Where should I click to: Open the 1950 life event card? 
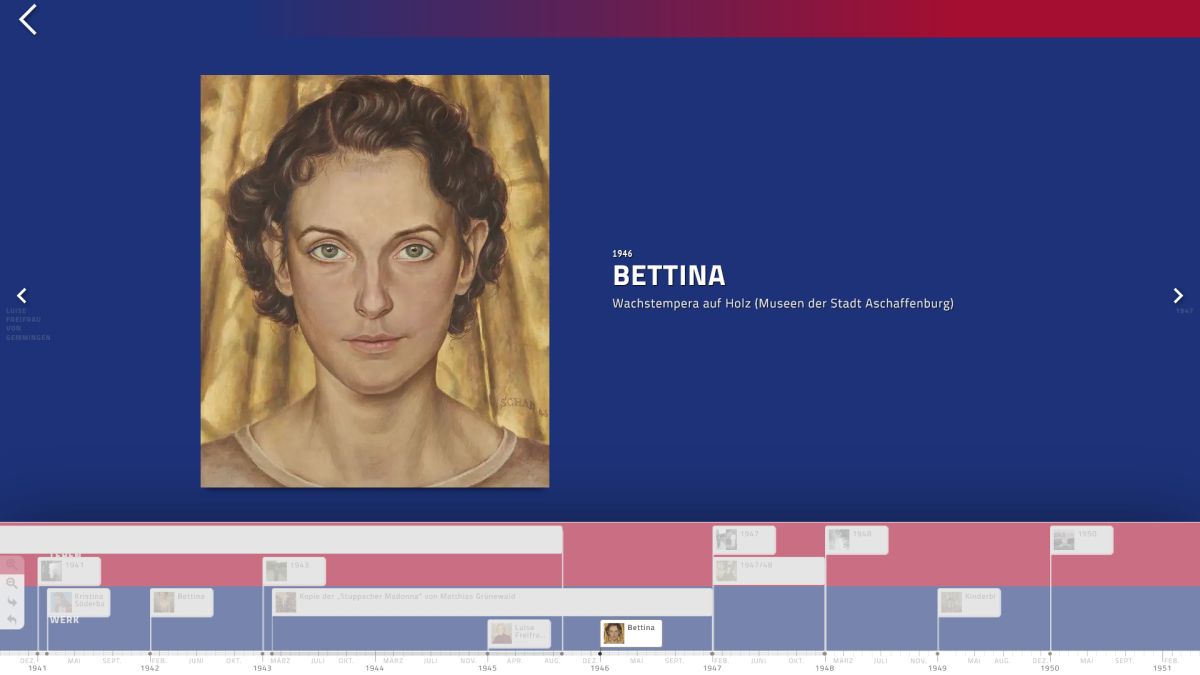point(1081,540)
